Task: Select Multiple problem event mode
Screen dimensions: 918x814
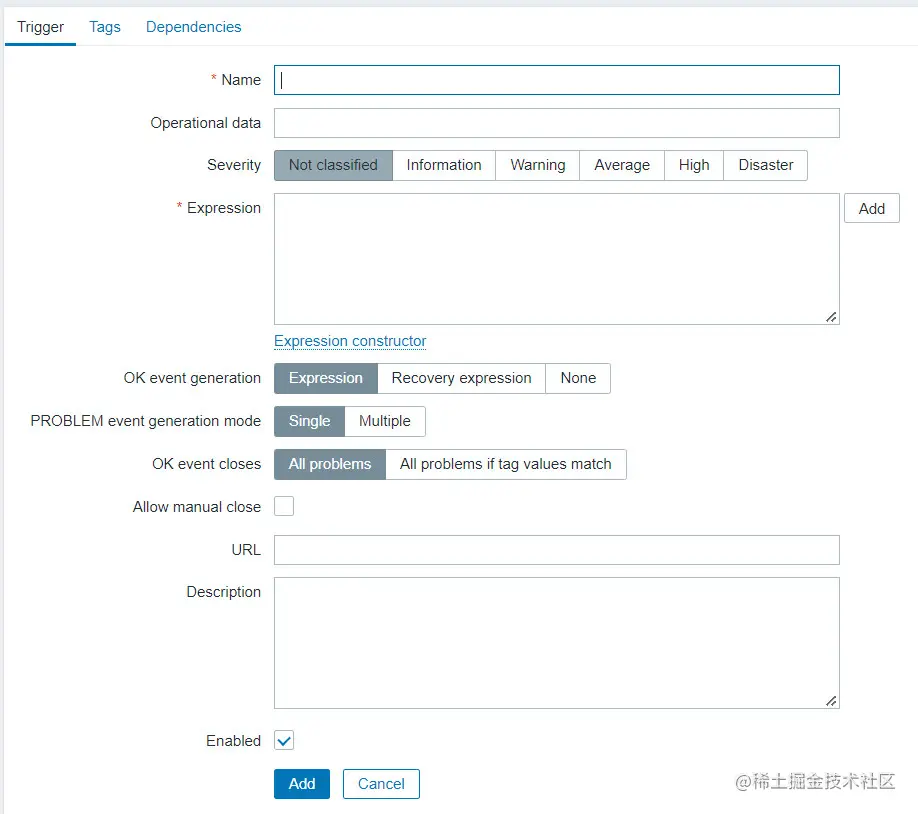Action: pos(385,421)
